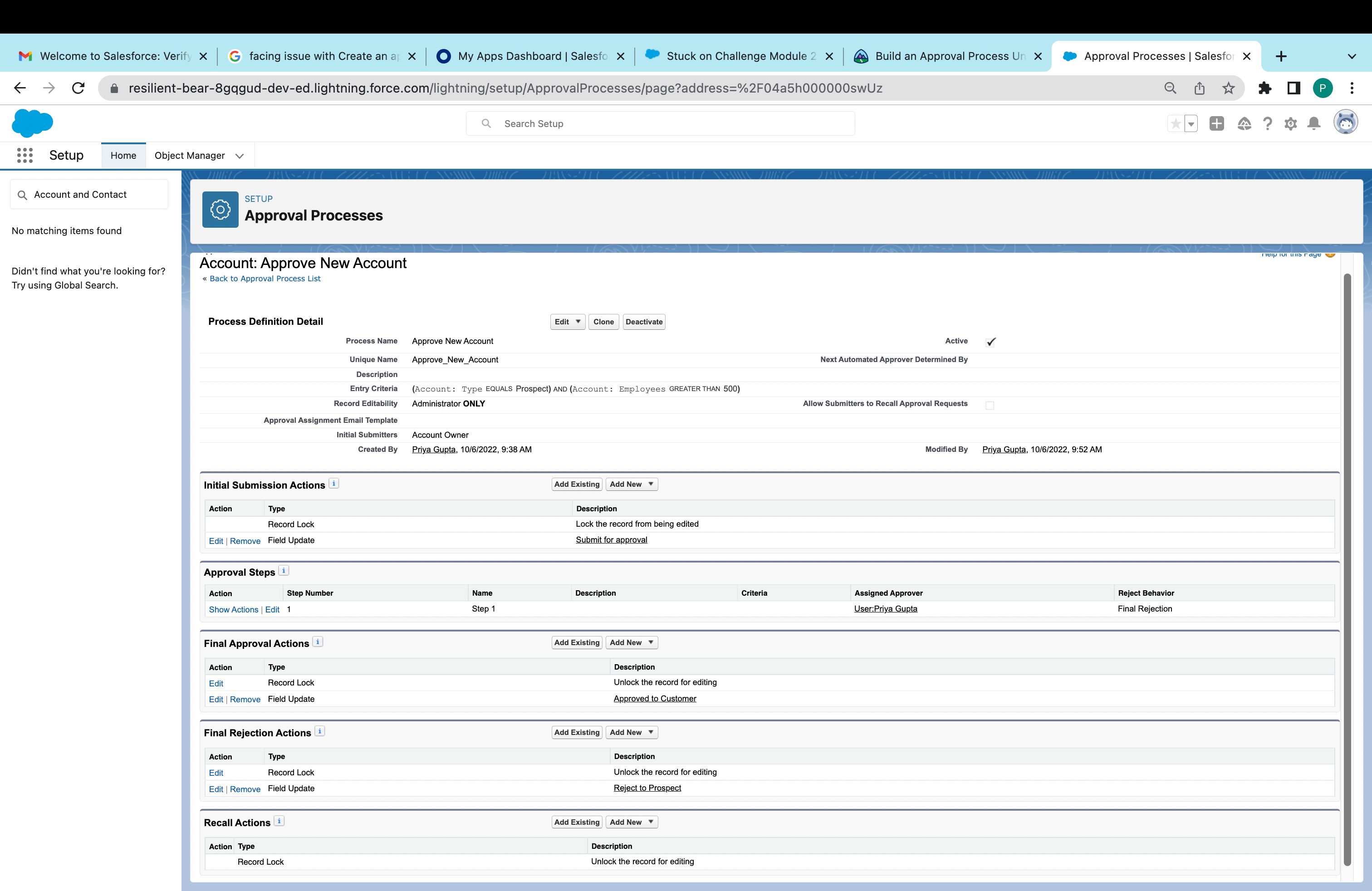Click the Search Setup field
This screenshot has width=1372, height=891.
point(660,123)
